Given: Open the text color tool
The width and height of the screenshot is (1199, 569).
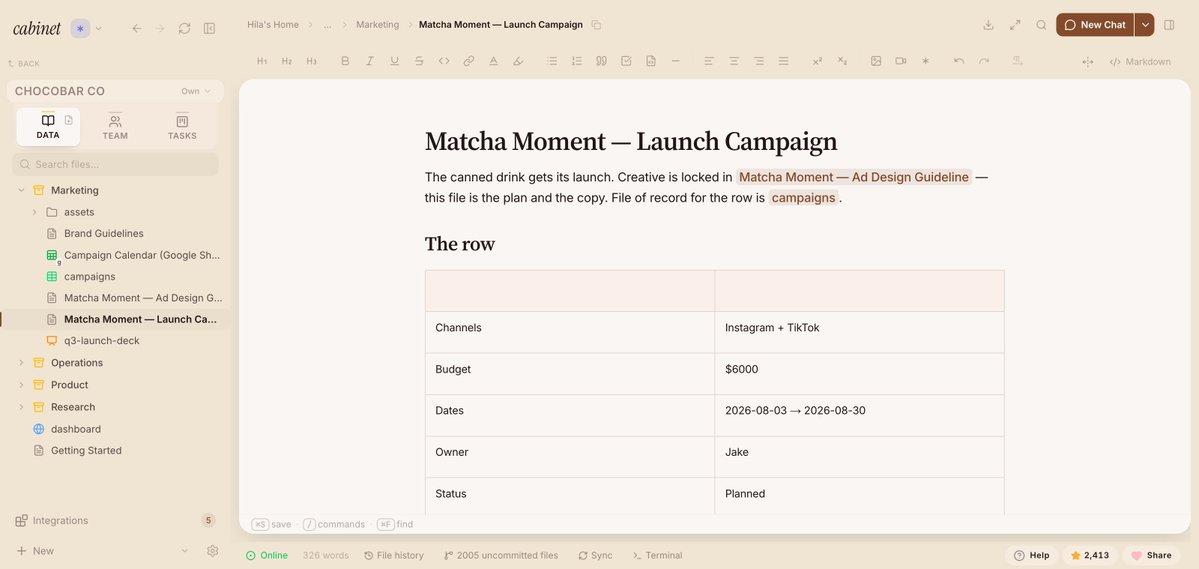Looking at the screenshot, I should (x=493, y=61).
